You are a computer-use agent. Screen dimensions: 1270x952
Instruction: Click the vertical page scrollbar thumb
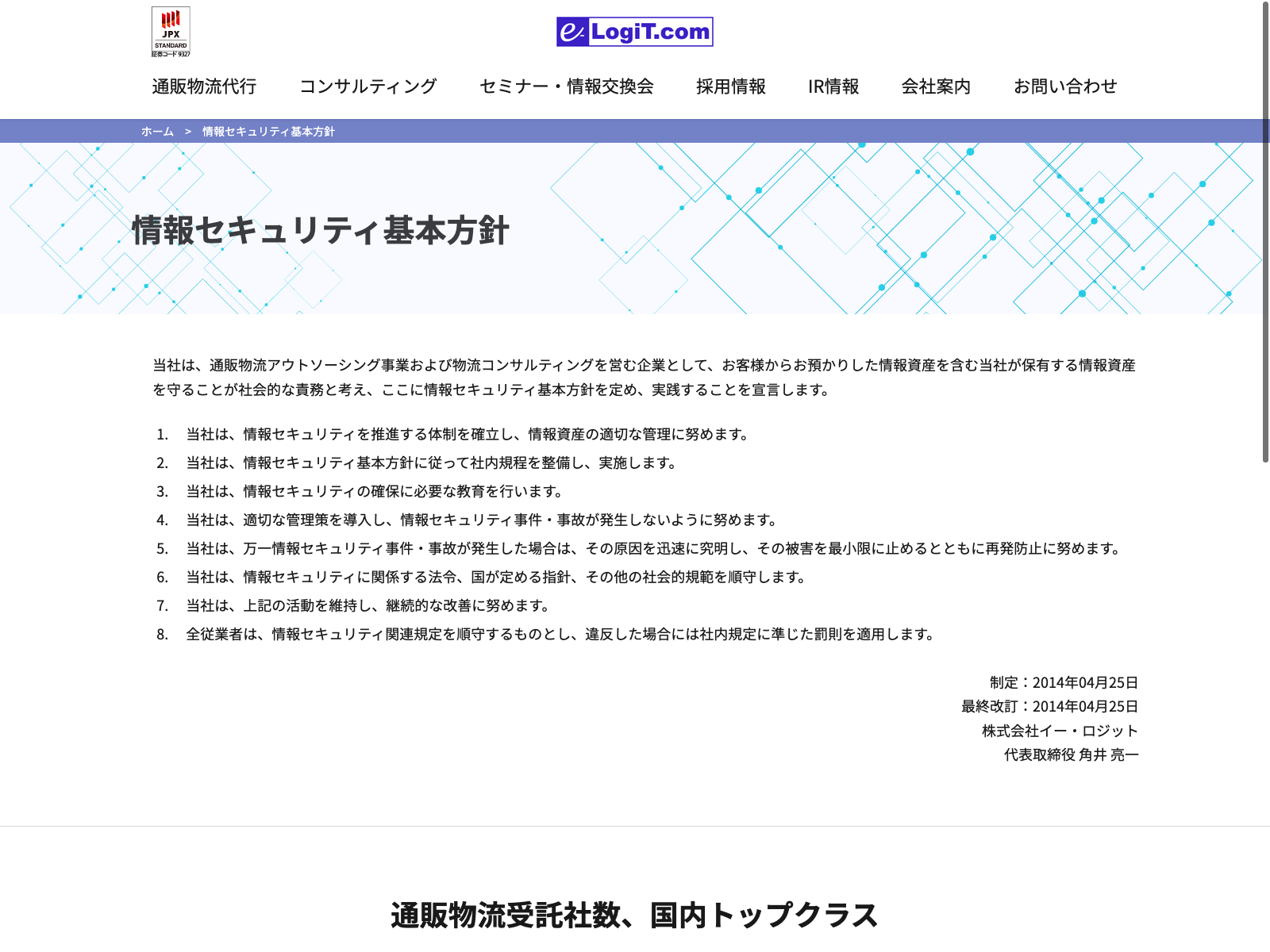[1265, 230]
